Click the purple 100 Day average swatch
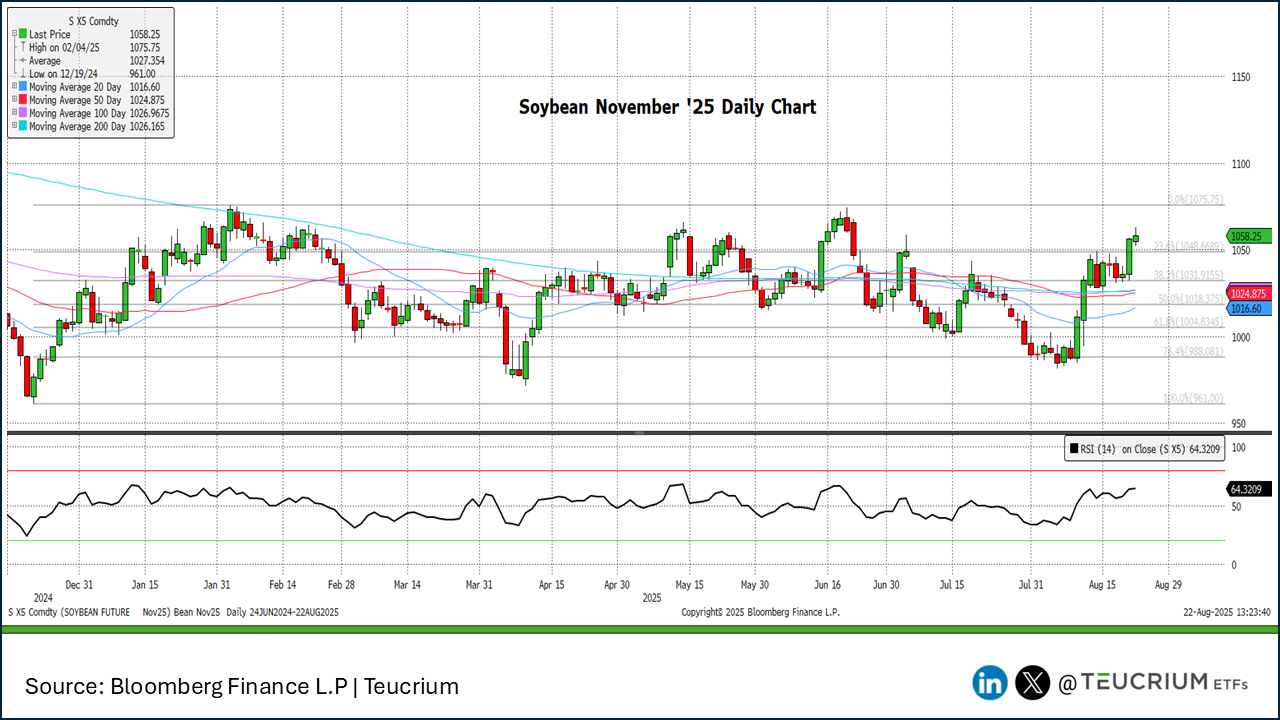The width and height of the screenshot is (1280, 720). click(23, 113)
